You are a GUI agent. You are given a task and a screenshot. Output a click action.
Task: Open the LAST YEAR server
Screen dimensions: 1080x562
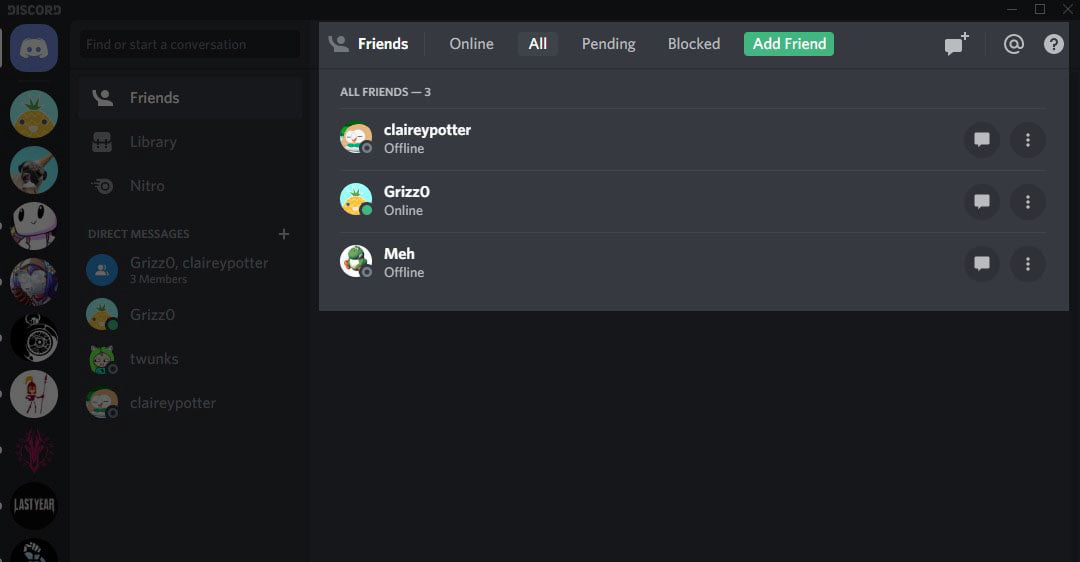pos(34,505)
